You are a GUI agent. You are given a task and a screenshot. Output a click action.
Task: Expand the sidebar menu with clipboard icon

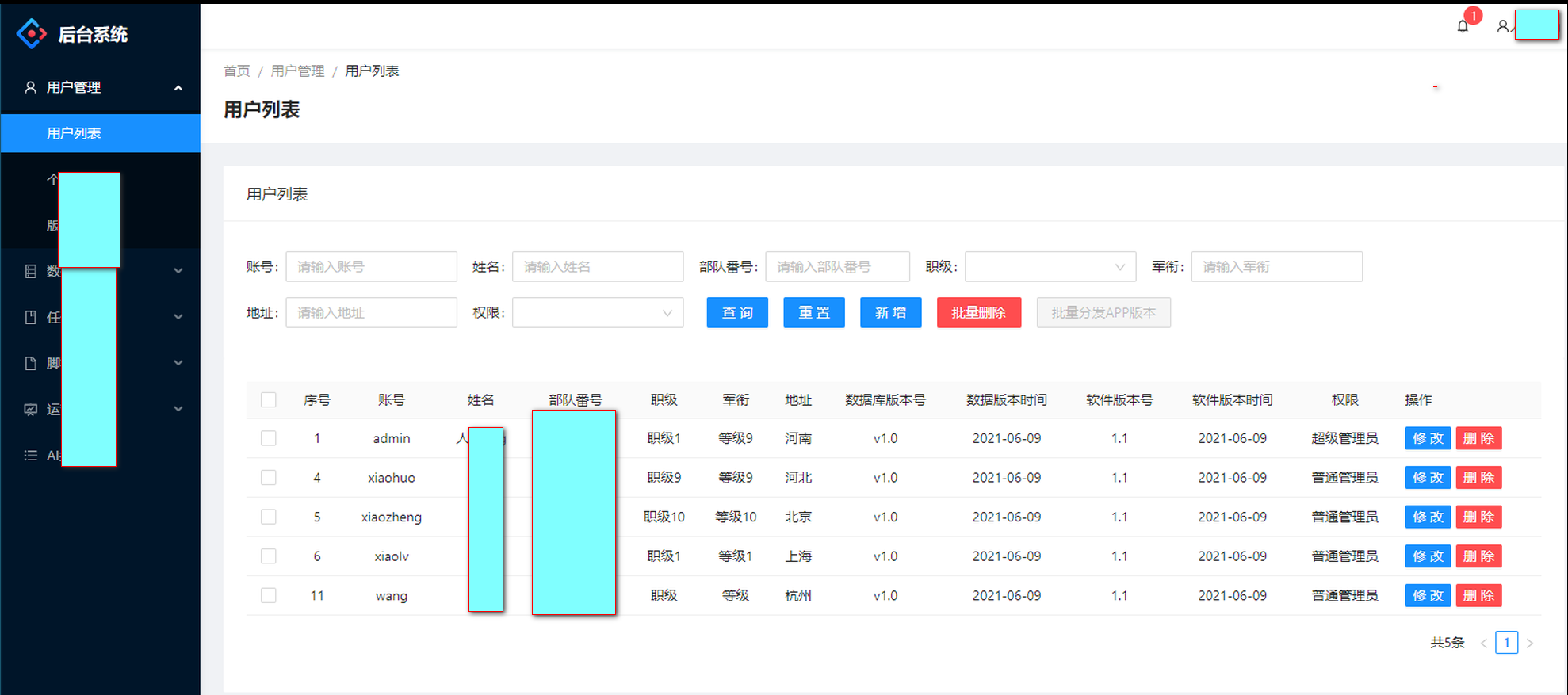[178, 317]
